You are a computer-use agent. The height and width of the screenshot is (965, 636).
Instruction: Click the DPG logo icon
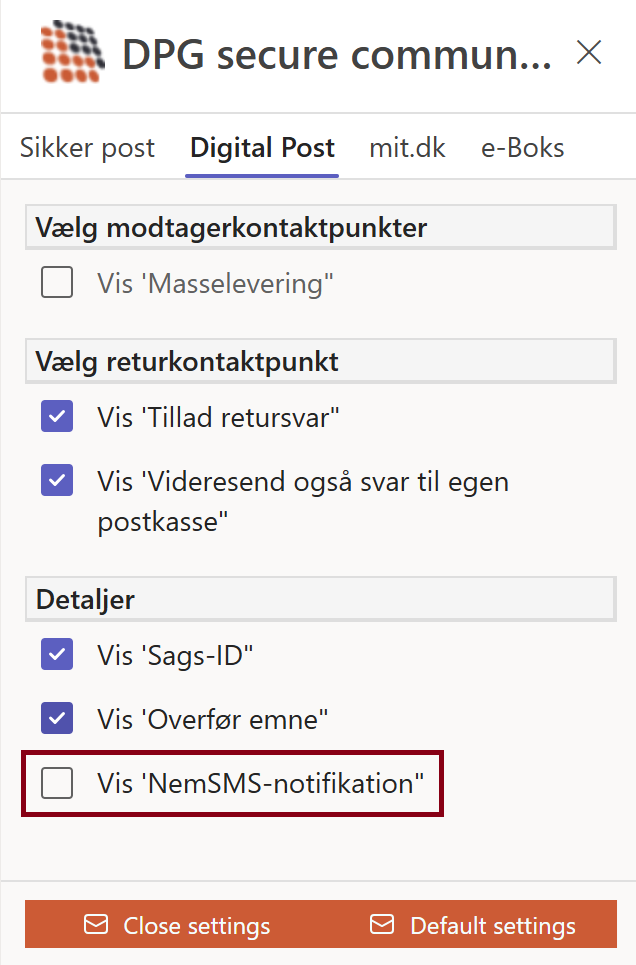pos(72,53)
